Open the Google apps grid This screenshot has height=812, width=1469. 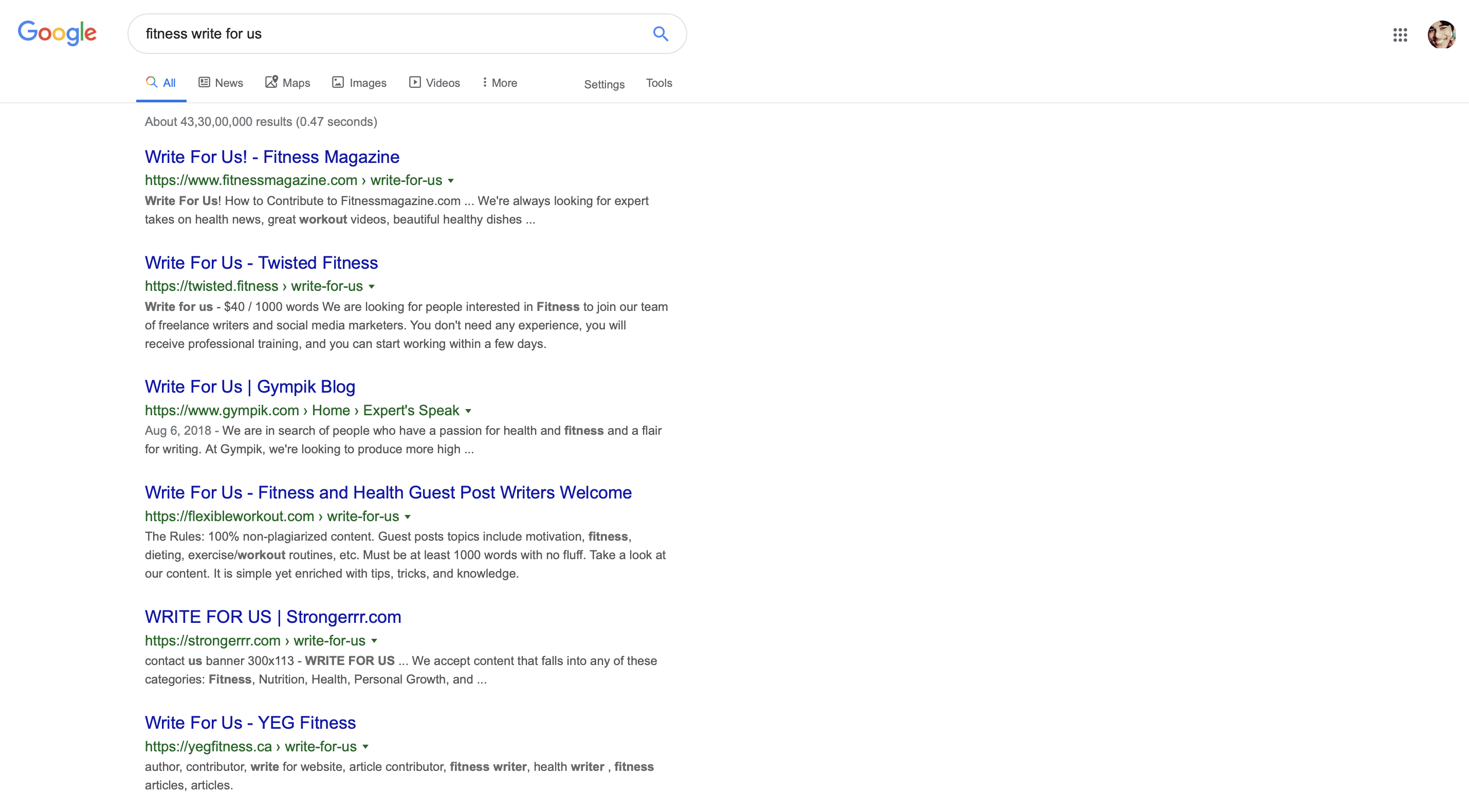[1400, 35]
